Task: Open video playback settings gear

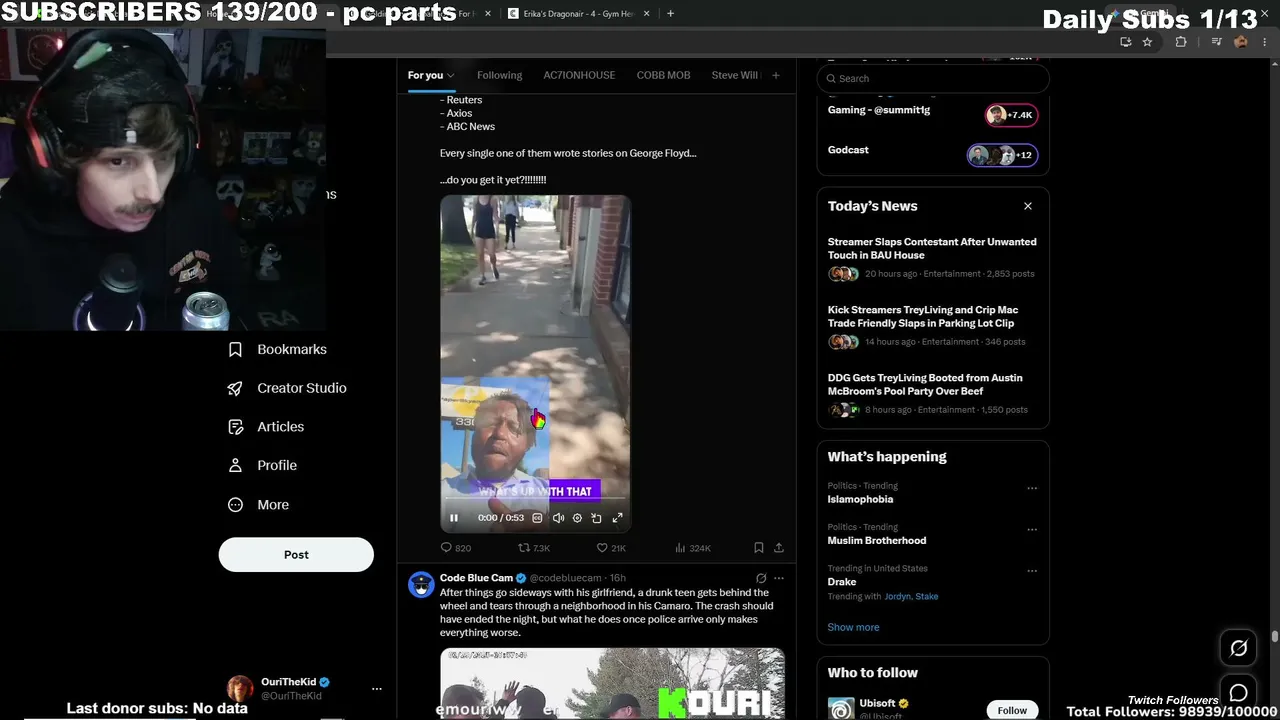Action: point(577,518)
